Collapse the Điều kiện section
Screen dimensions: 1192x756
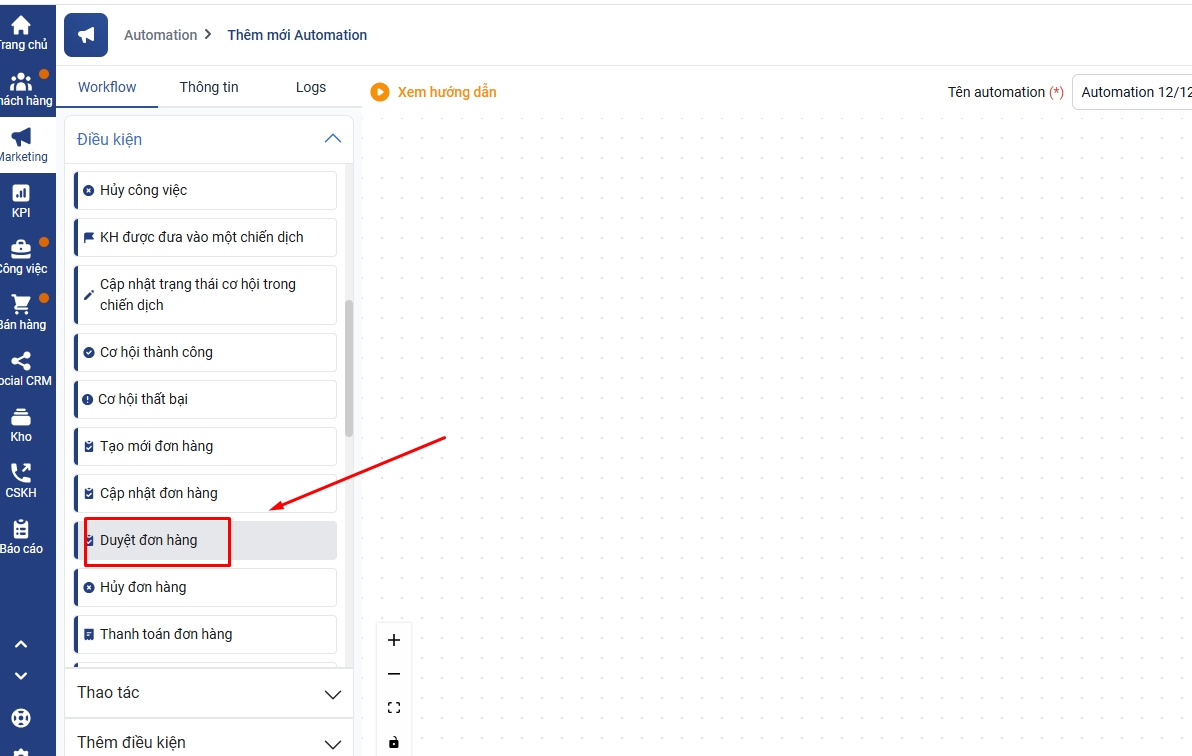click(333, 139)
